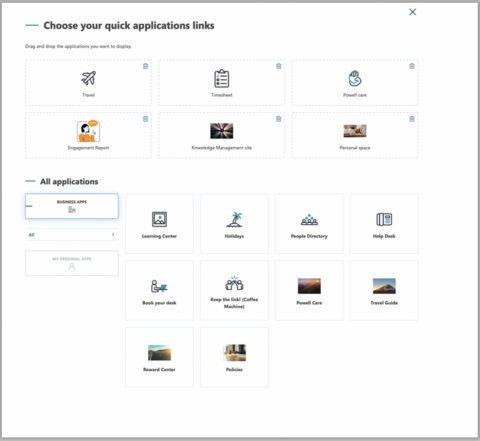Select the Reward Center application
This screenshot has height=441, width=480.
click(x=159, y=357)
